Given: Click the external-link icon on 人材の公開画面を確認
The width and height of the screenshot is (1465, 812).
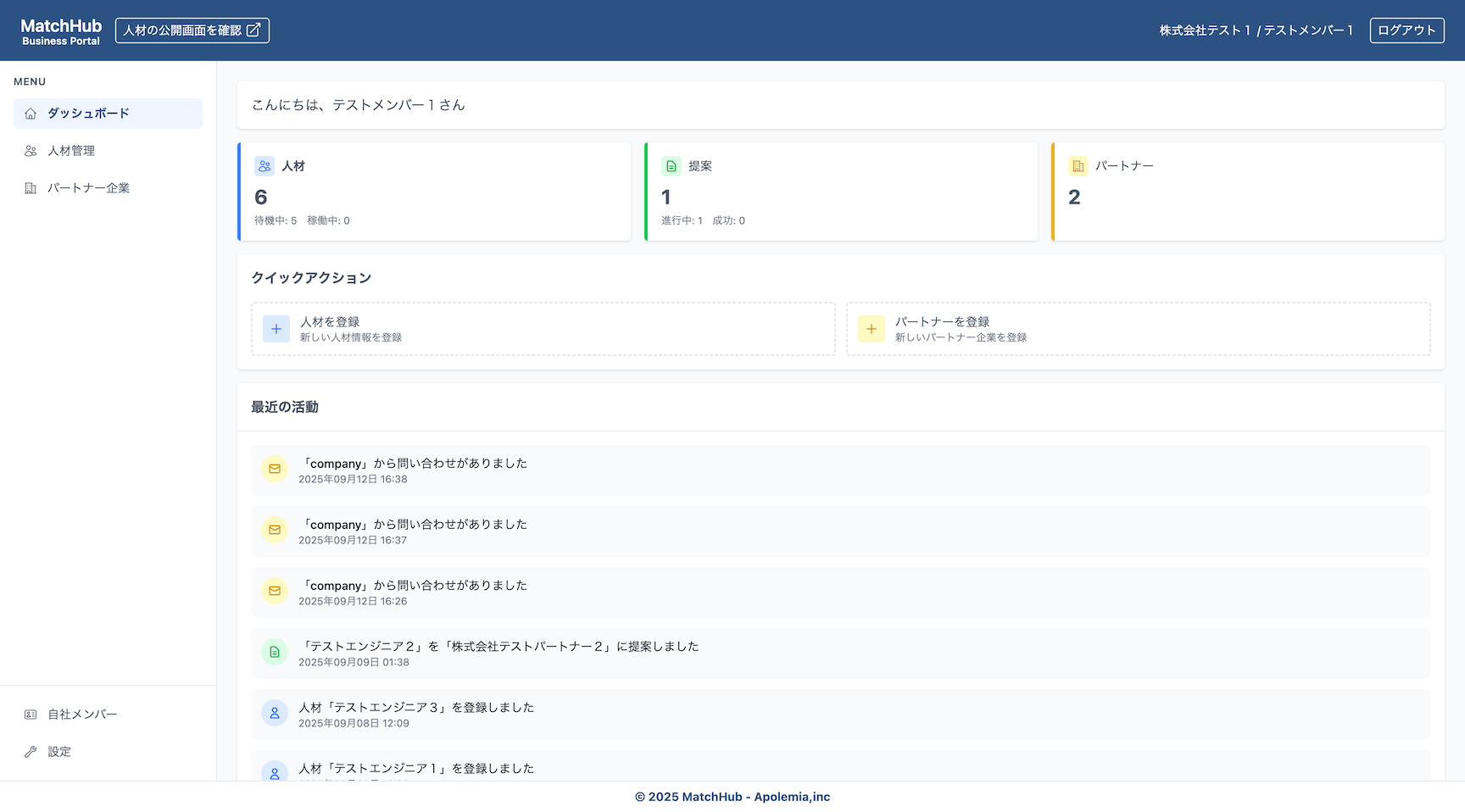Looking at the screenshot, I should coord(253,28).
